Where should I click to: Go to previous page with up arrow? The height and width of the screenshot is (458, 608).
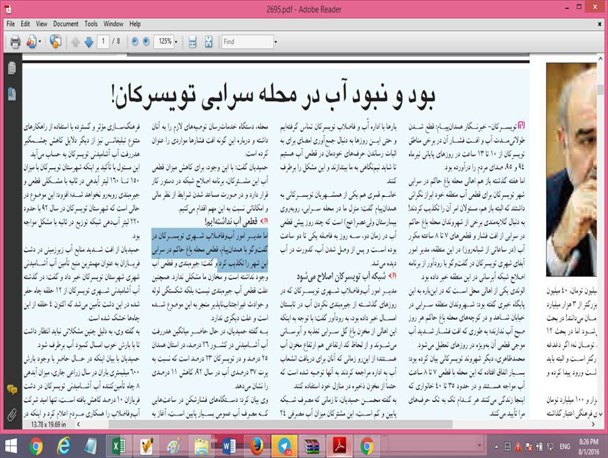coord(76,42)
